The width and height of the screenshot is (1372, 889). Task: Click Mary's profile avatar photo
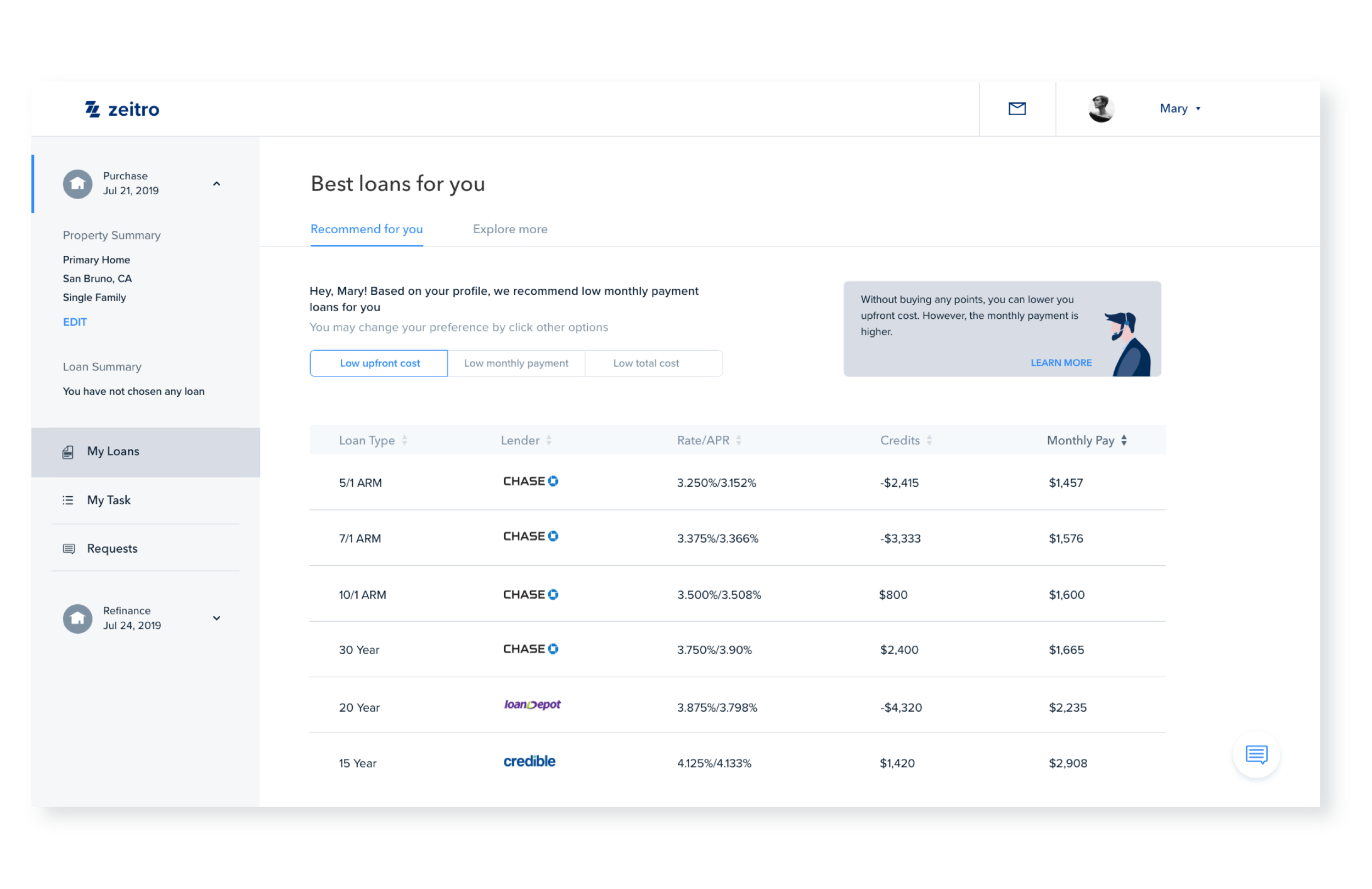(x=1100, y=109)
